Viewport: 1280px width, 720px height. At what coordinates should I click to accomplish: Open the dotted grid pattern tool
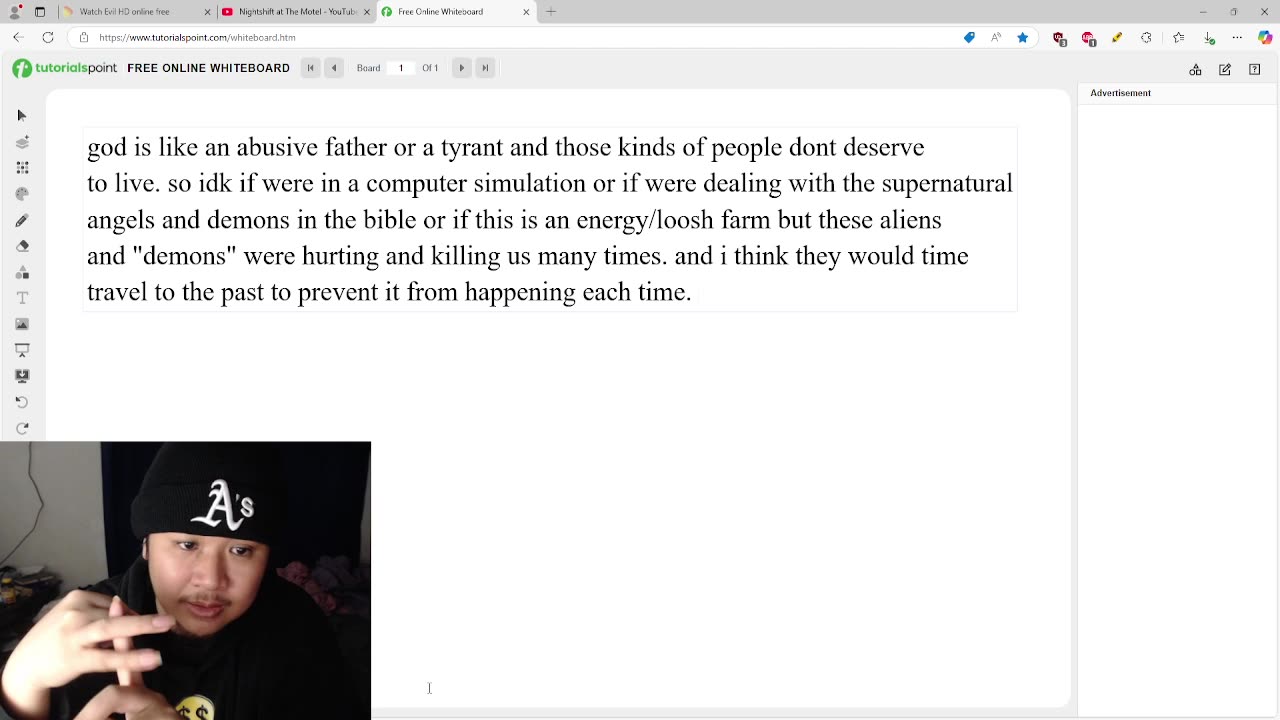point(22,168)
